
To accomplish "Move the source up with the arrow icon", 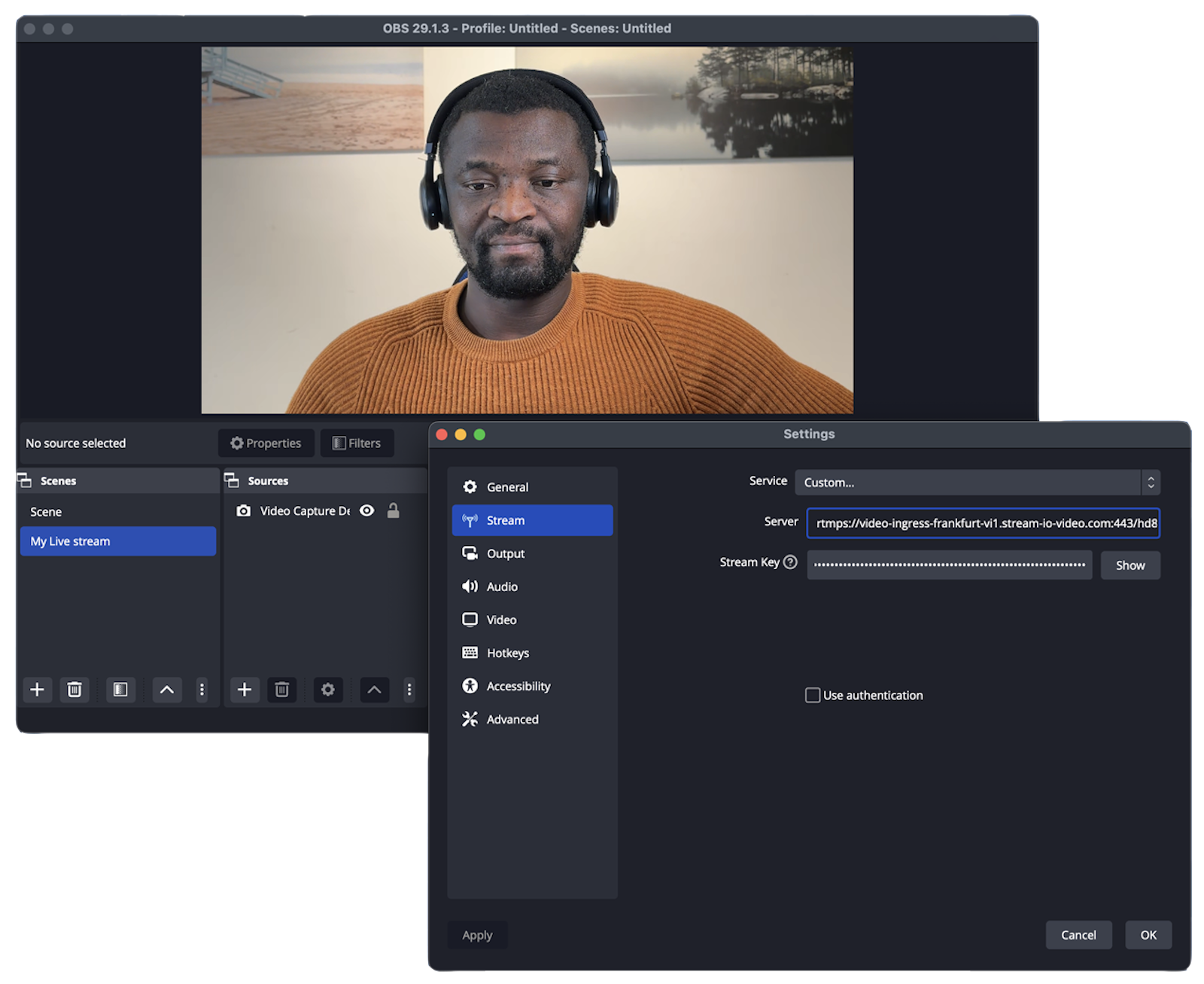I will click(x=373, y=690).
